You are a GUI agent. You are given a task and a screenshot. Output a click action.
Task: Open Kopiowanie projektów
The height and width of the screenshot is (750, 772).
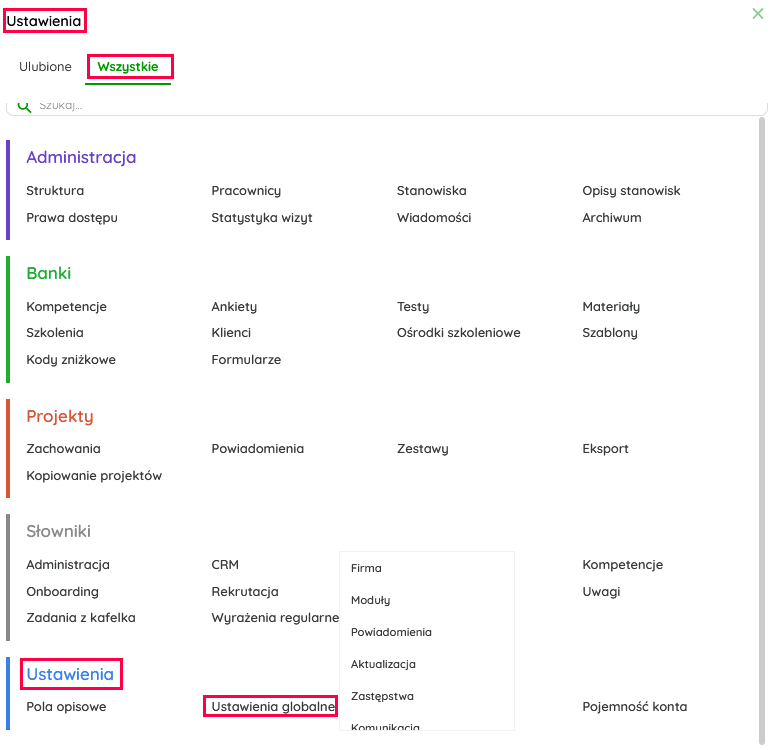point(94,476)
